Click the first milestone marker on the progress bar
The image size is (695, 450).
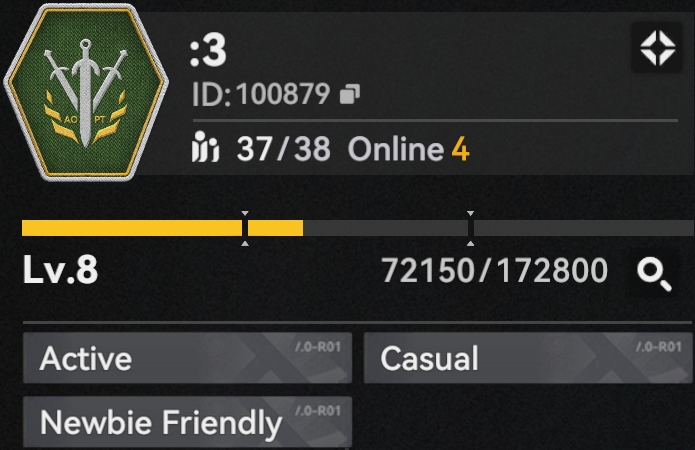tap(245, 228)
